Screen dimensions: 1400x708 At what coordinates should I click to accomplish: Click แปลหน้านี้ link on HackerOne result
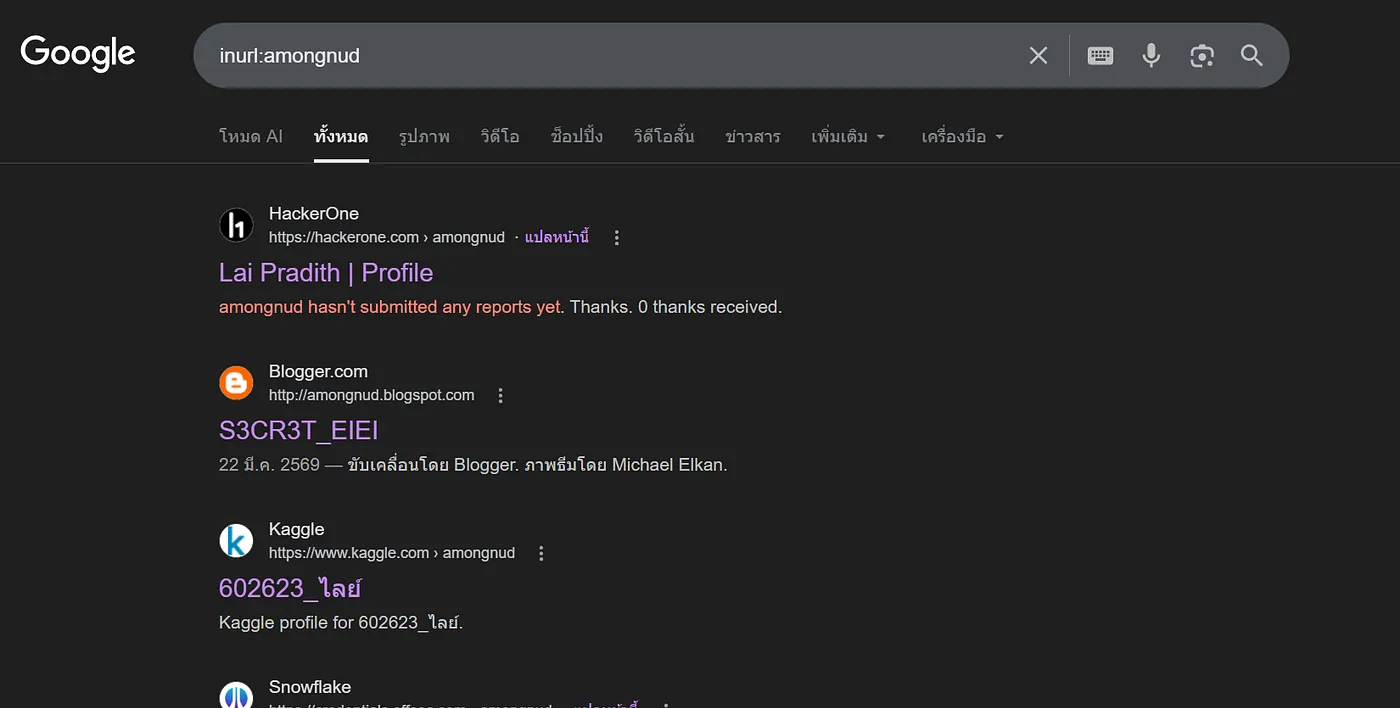[x=556, y=238]
